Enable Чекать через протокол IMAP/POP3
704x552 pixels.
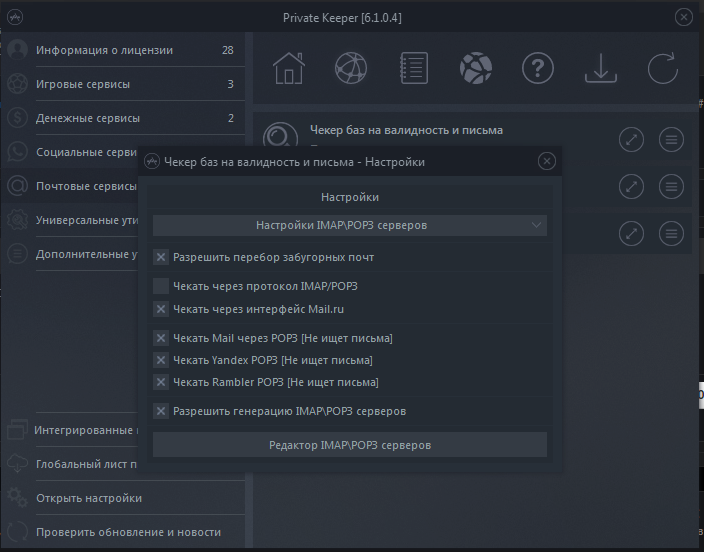pyautogui.click(x=161, y=286)
